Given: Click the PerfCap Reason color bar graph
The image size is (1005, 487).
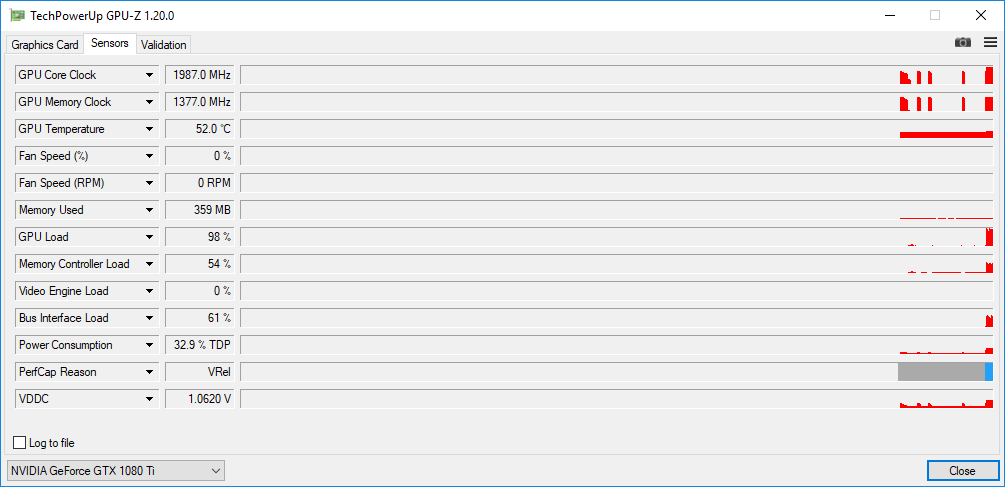Looking at the screenshot, I should (x=944, y=372).
